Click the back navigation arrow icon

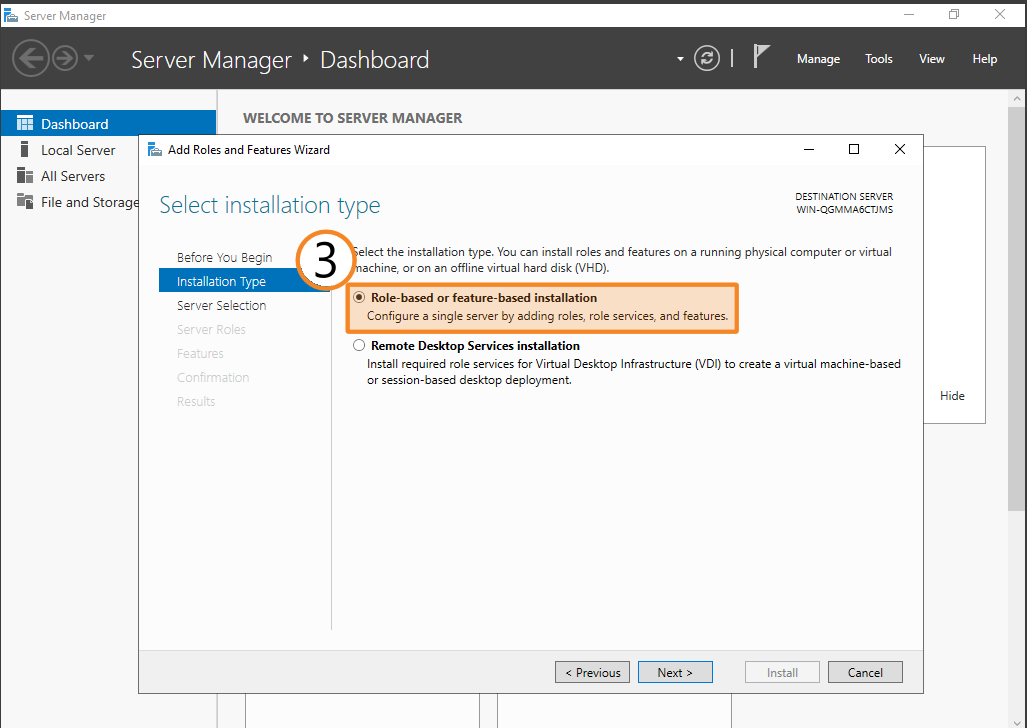31,58
